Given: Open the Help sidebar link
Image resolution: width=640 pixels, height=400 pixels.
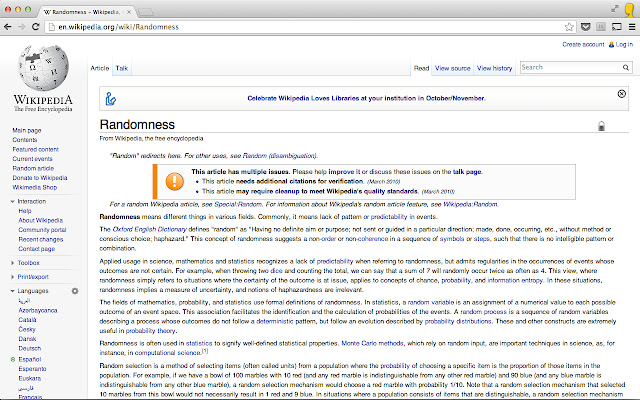Looking at the screenshot, I should 24,211.
